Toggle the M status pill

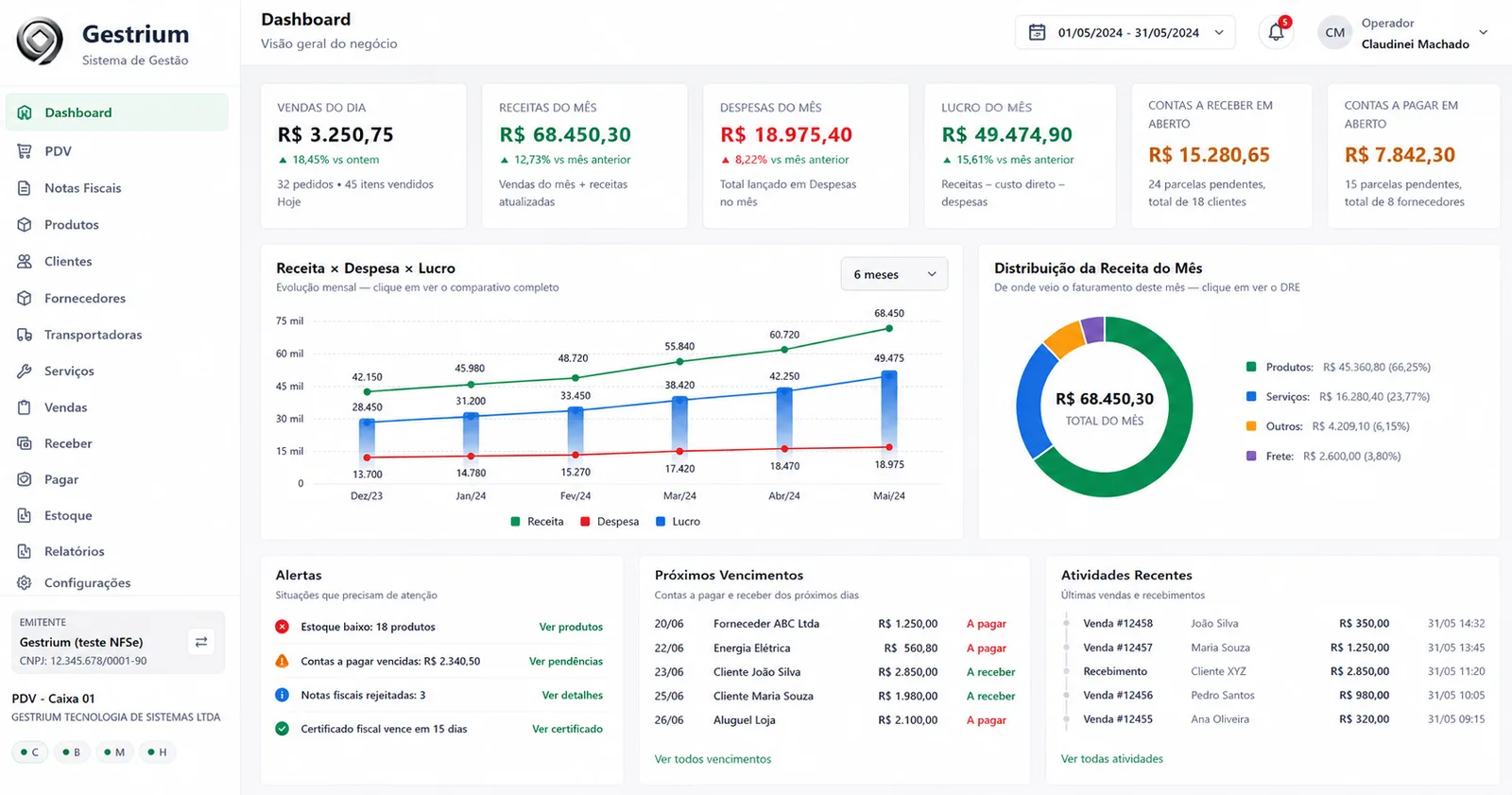114,752
